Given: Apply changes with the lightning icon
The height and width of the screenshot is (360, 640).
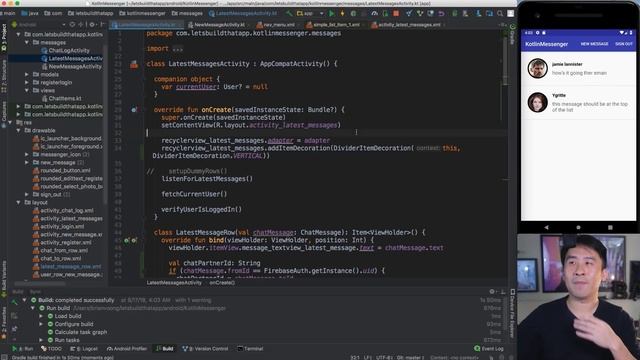Looking at the screenshot, I should 342,13.
